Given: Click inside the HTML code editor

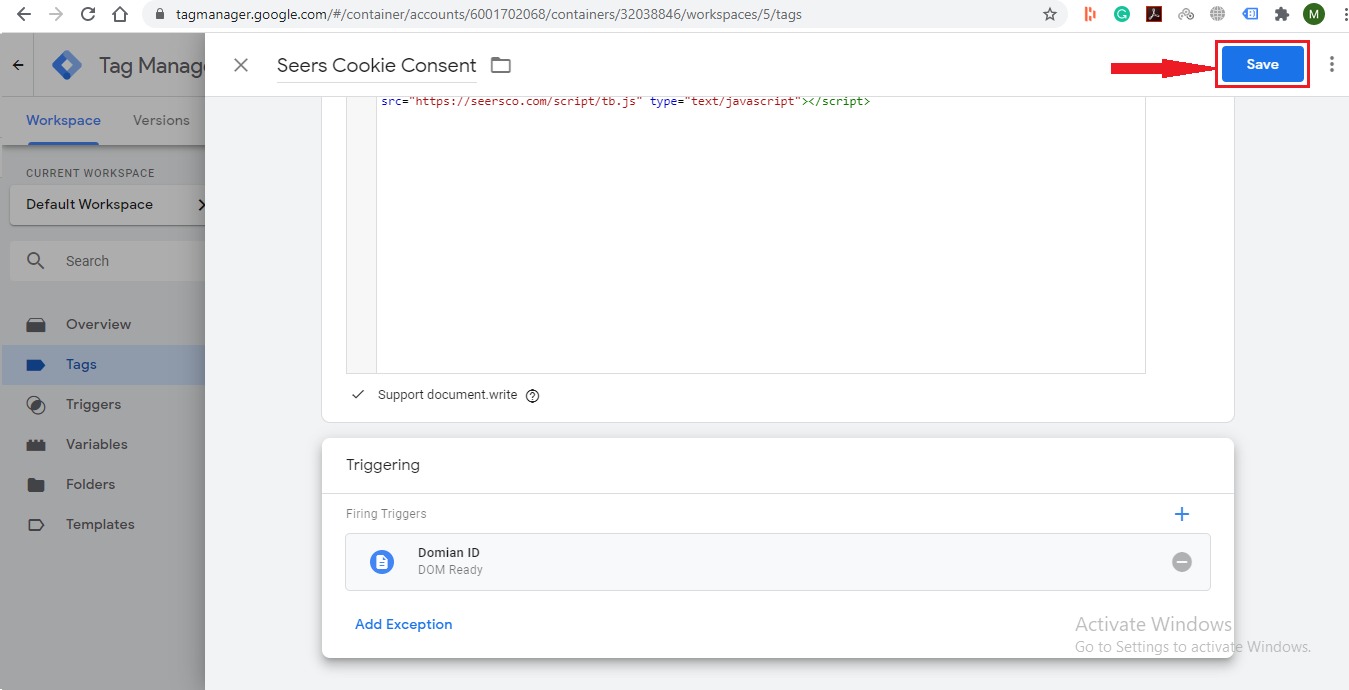Looking at the screenshot, I should pos(760,235).
